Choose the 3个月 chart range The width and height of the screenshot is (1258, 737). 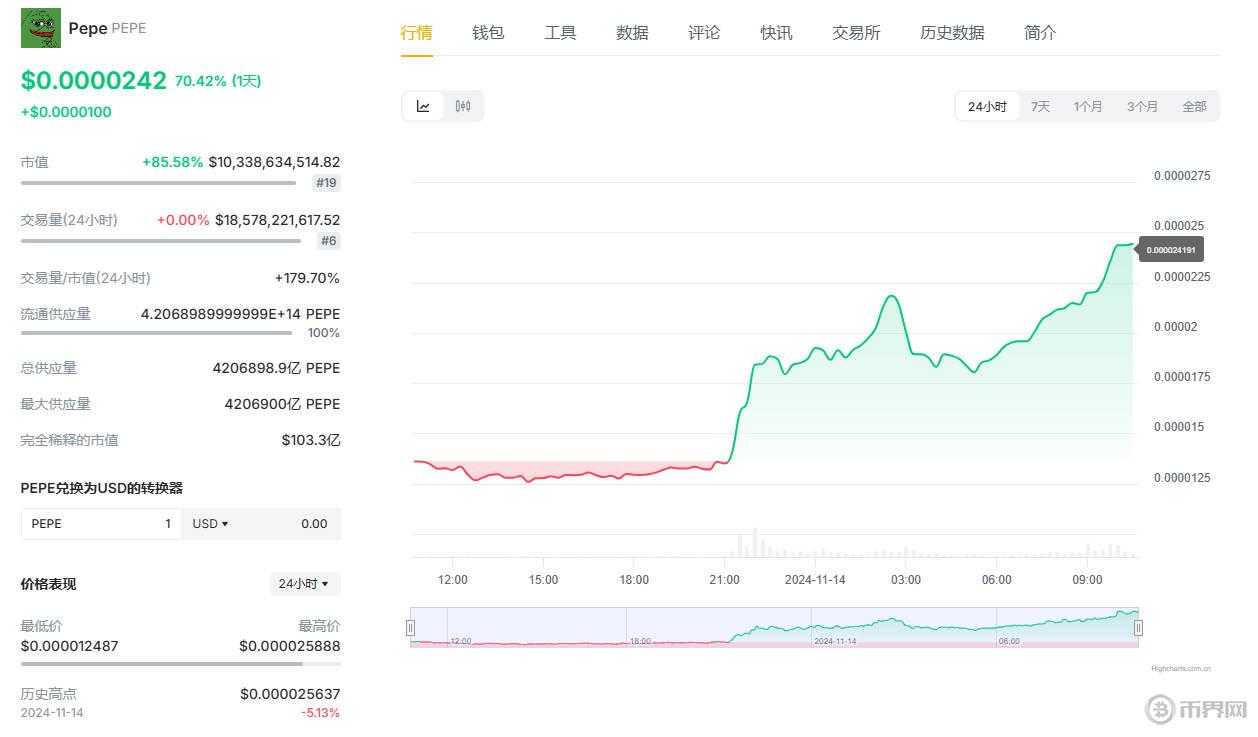[x=1142, y=106]
